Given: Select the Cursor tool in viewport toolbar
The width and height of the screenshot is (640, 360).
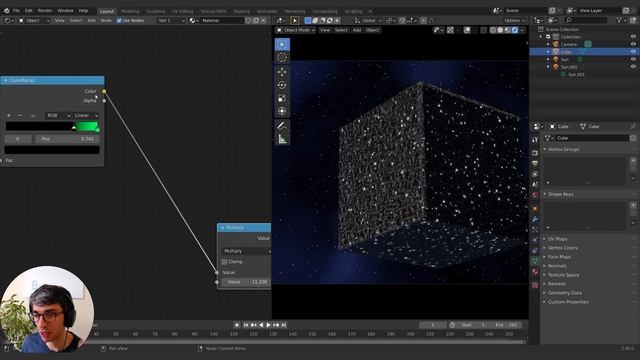Looking at the screenshot, I should (282, 58).
